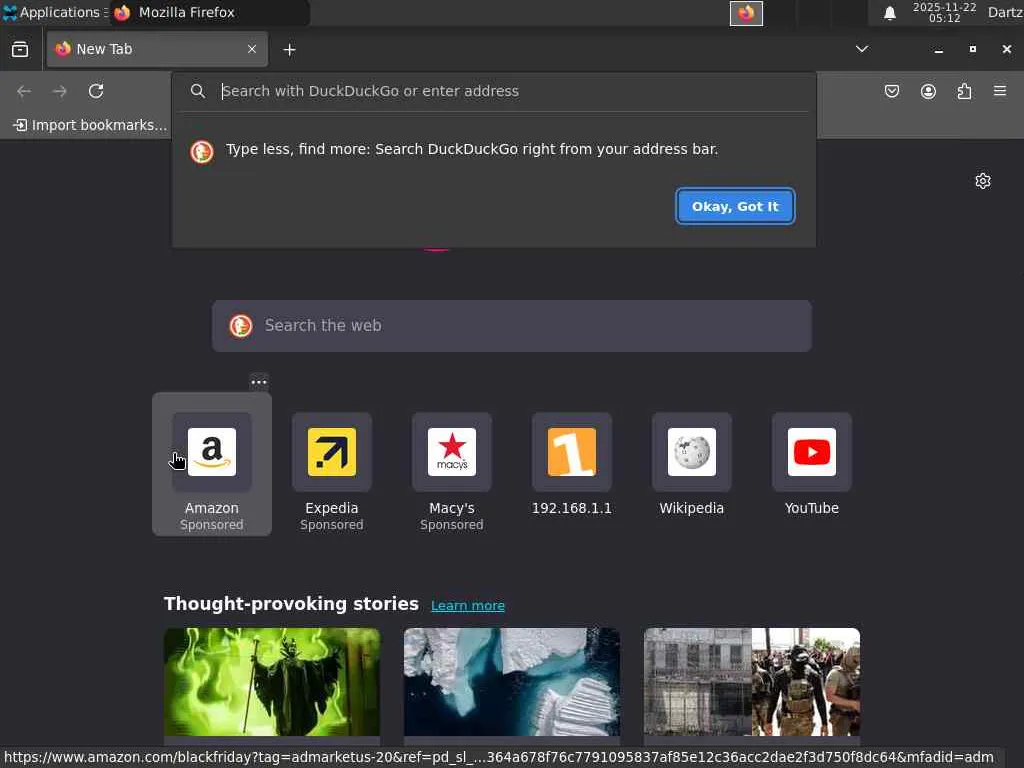Open the Firefox account icon
Image resolution: width=1024 pixels, height=768 pixels.
point(928,91)
